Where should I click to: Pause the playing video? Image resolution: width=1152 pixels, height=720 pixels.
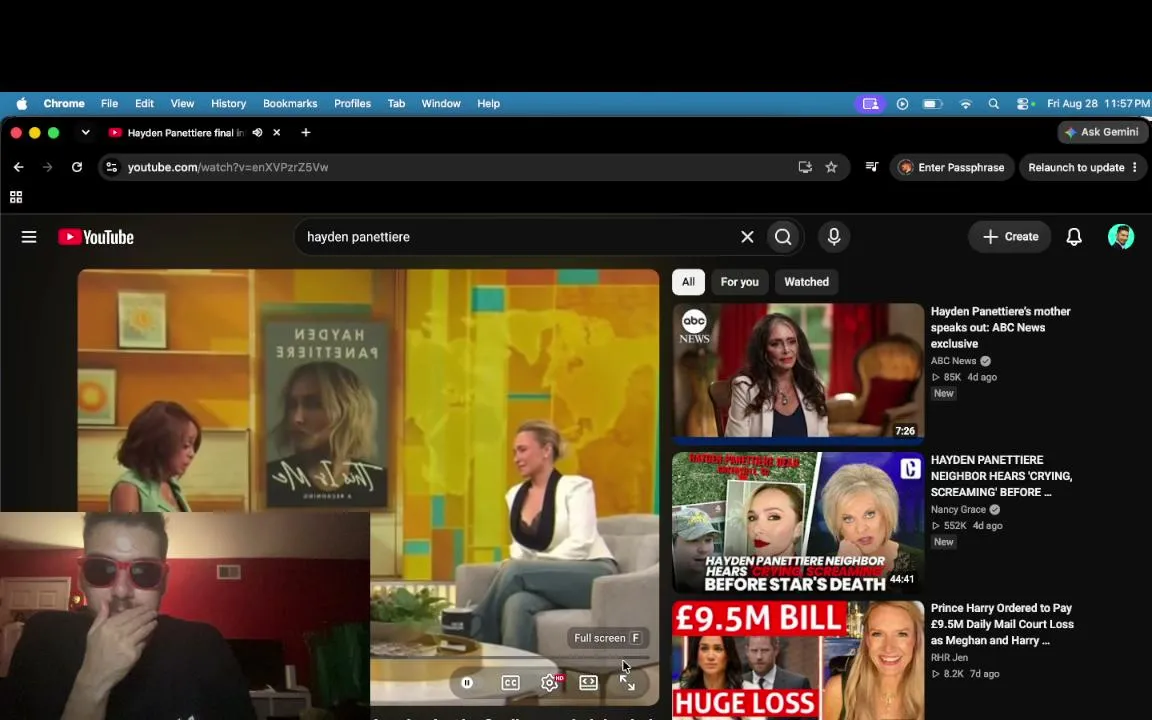coord(467,683)
